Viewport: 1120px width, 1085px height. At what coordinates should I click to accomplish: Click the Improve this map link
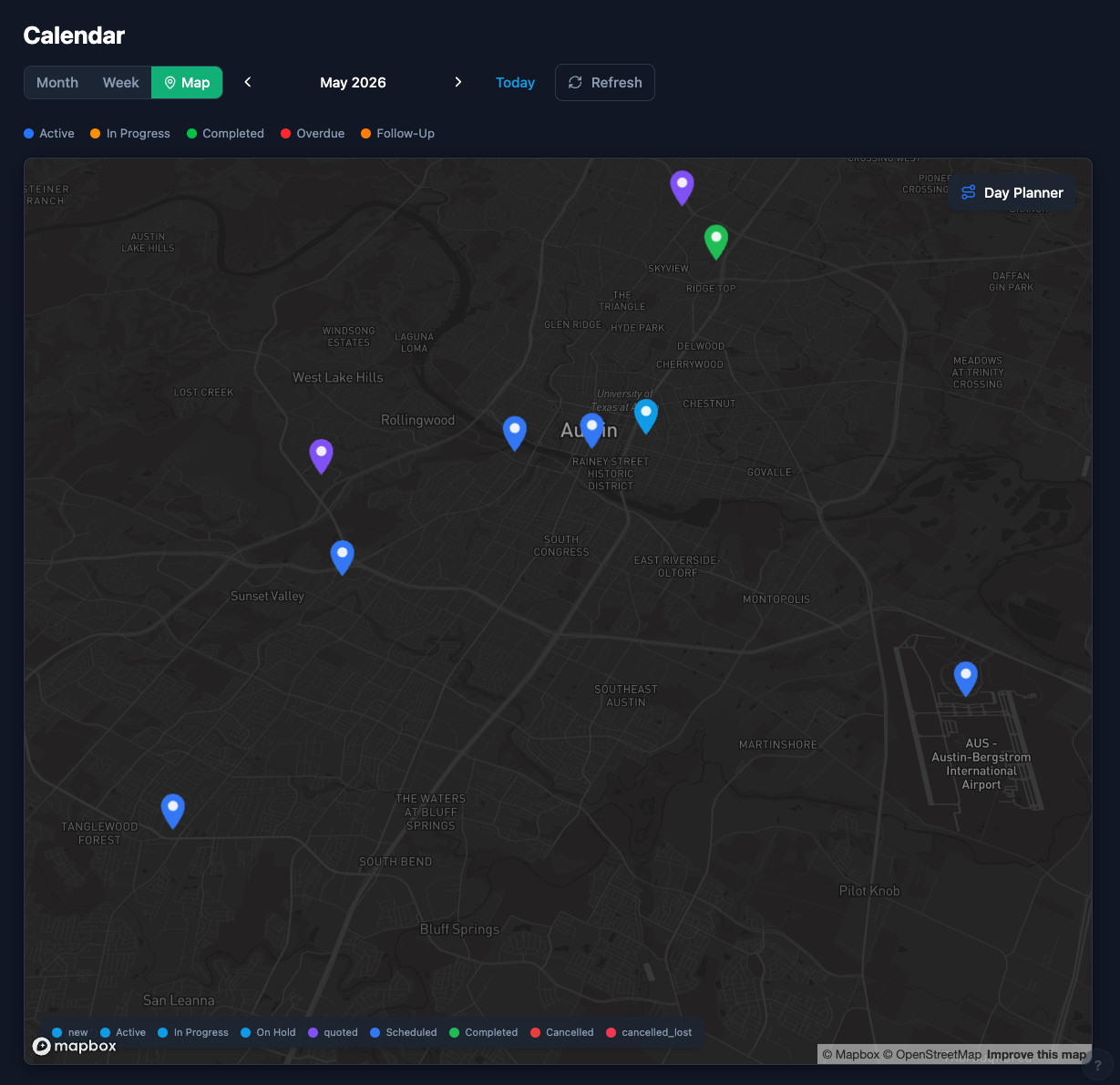[x=1036, y=1055]
